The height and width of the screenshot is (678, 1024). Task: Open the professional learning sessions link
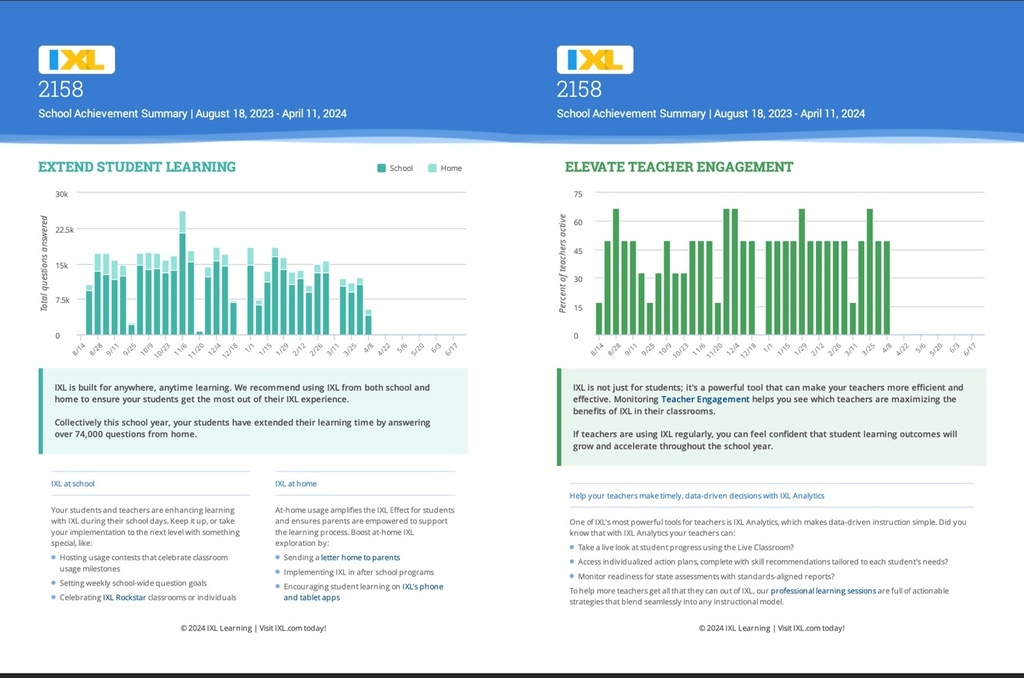pyautogui.click(x=822, y=591)
